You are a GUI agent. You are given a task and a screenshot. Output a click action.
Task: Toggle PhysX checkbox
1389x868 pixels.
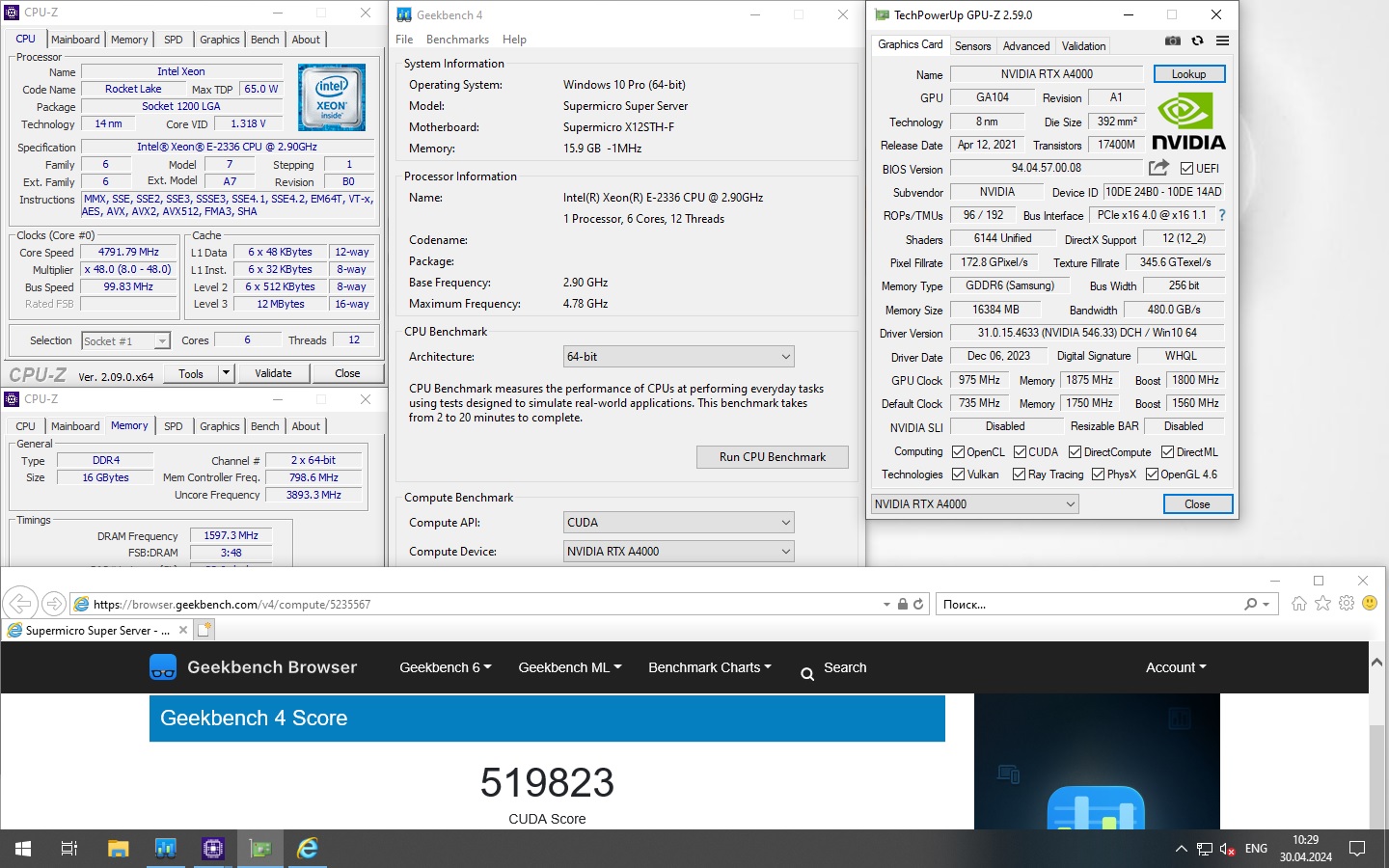[1098, 475]
